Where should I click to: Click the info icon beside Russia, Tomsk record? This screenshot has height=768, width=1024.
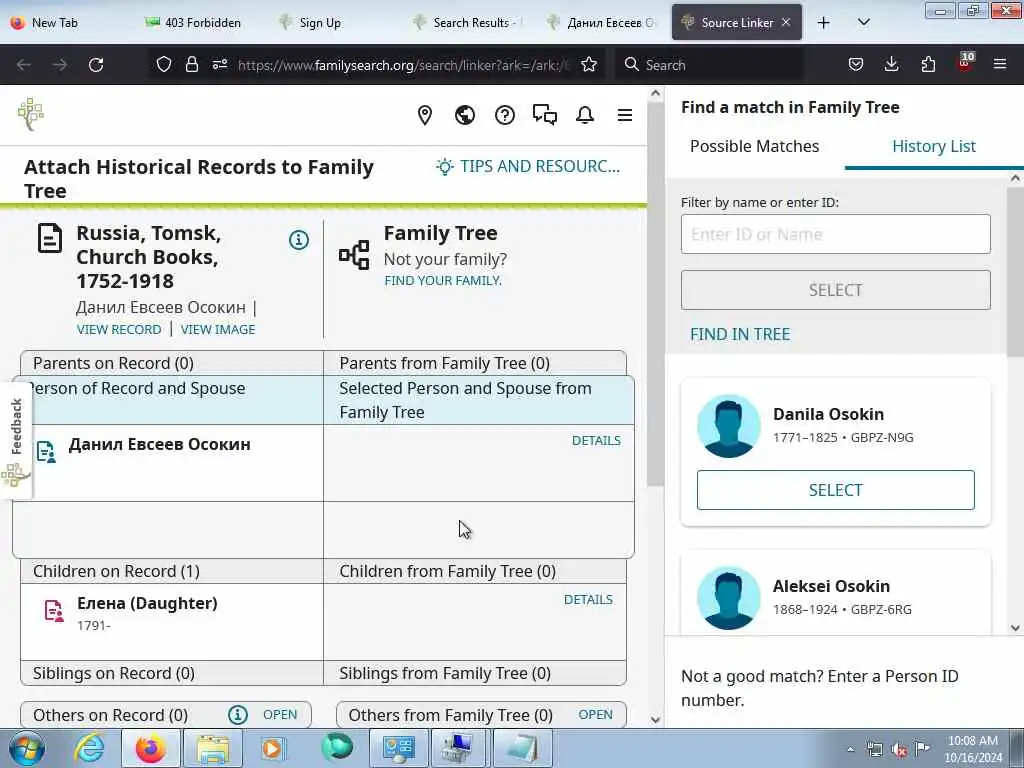[298, 240]
